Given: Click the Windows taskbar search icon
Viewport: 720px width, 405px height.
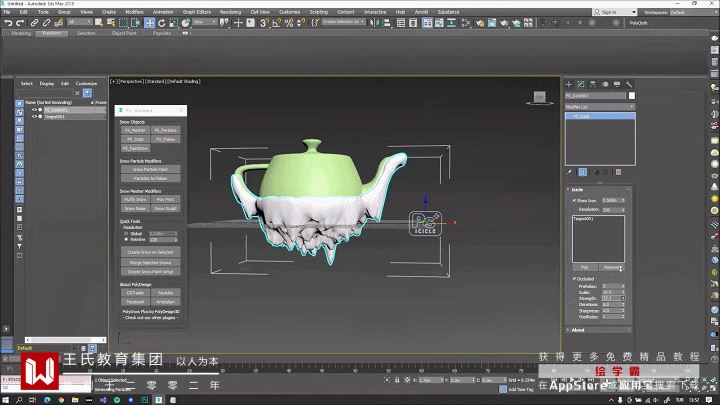Looking at the screenshot, I should click(x=19, y=400).
